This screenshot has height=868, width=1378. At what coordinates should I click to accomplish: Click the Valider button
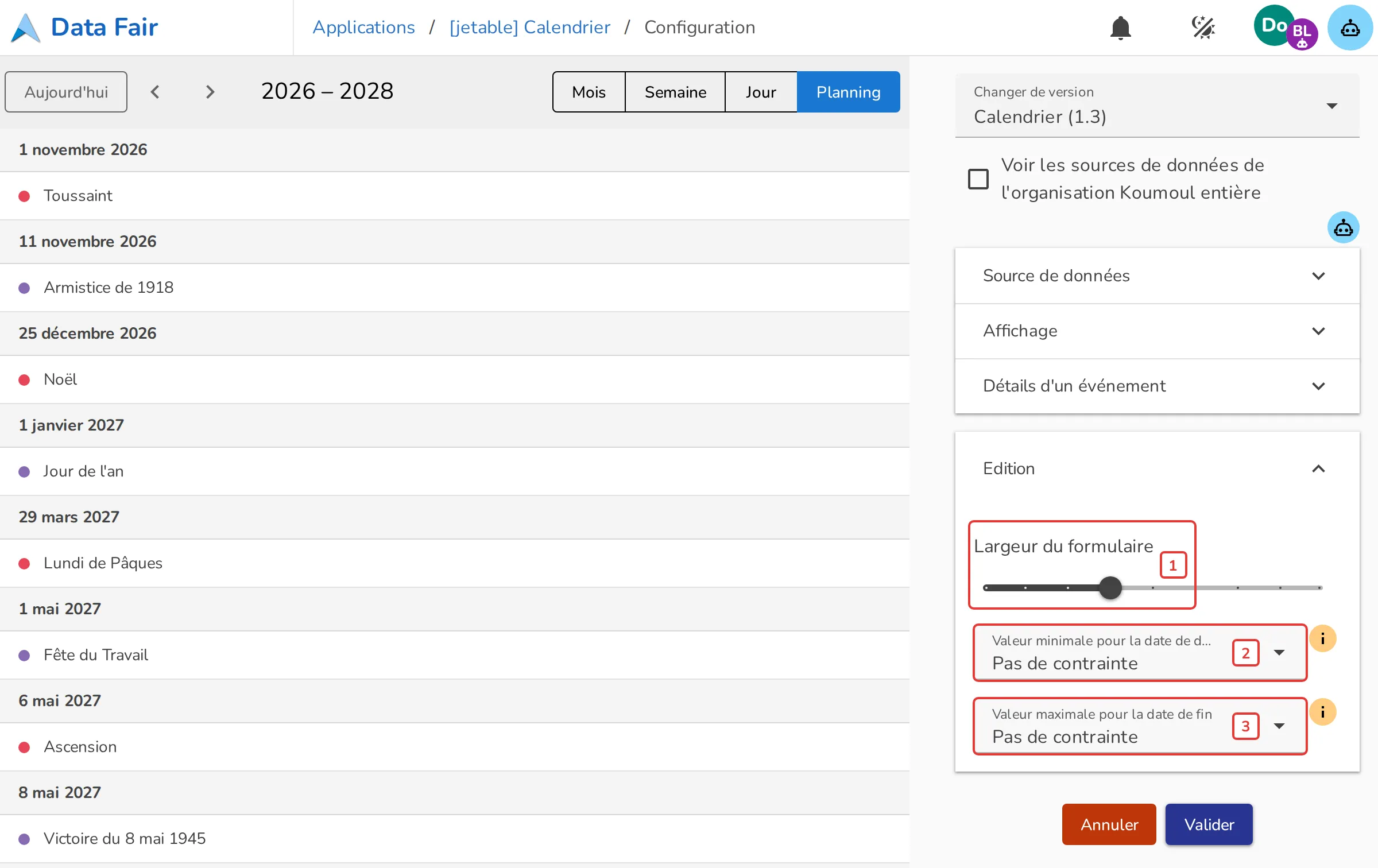[x=1209, y=824]
